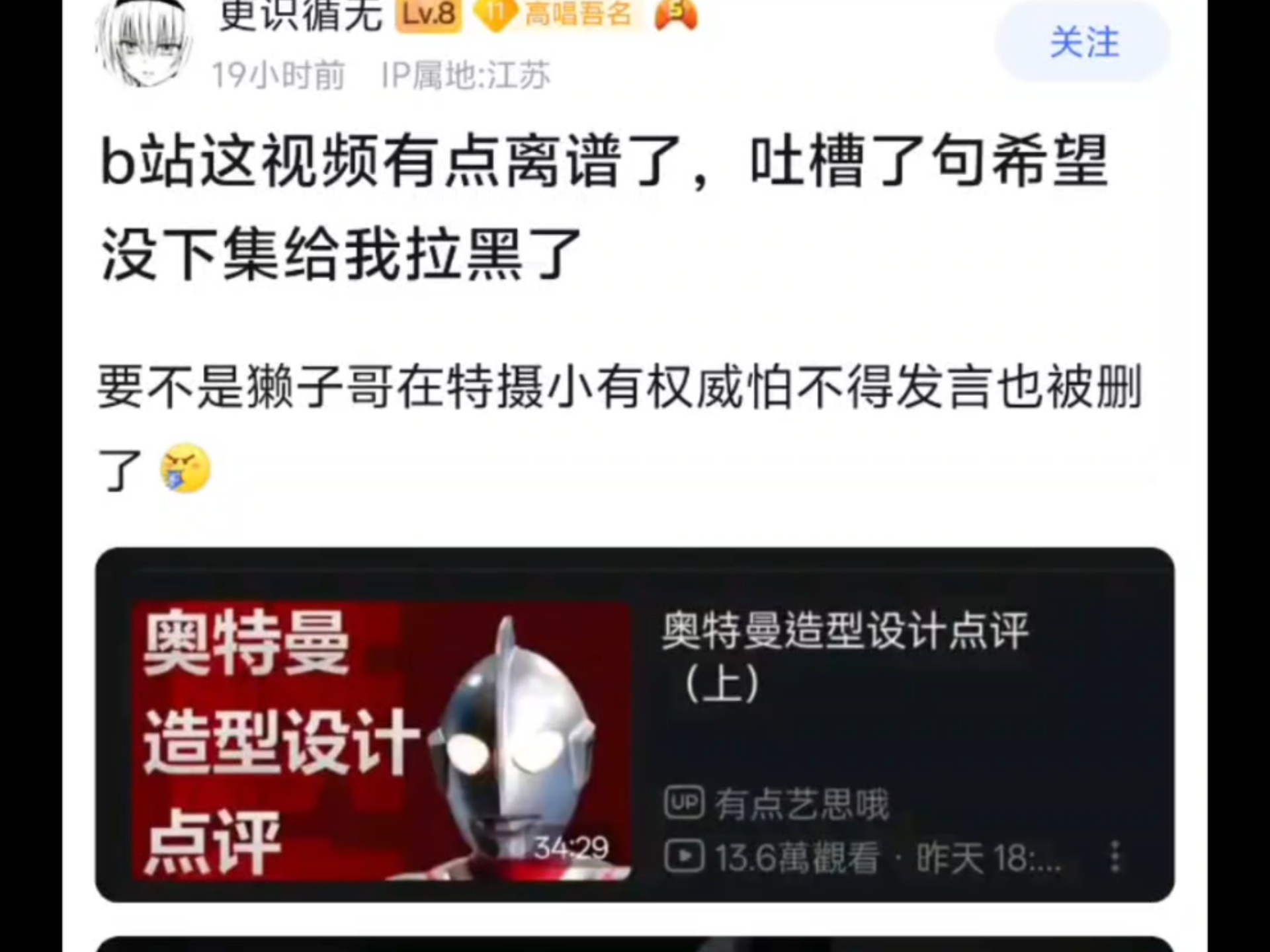Tap the UP uploader badge icon
1270x952 pixels.
click(x=684, y=803)
